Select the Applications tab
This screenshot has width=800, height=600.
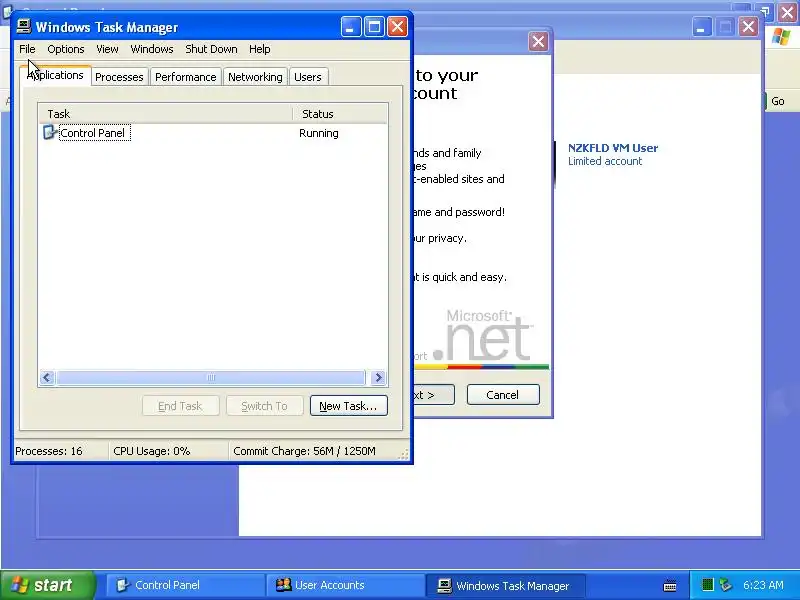click(56, 76)
